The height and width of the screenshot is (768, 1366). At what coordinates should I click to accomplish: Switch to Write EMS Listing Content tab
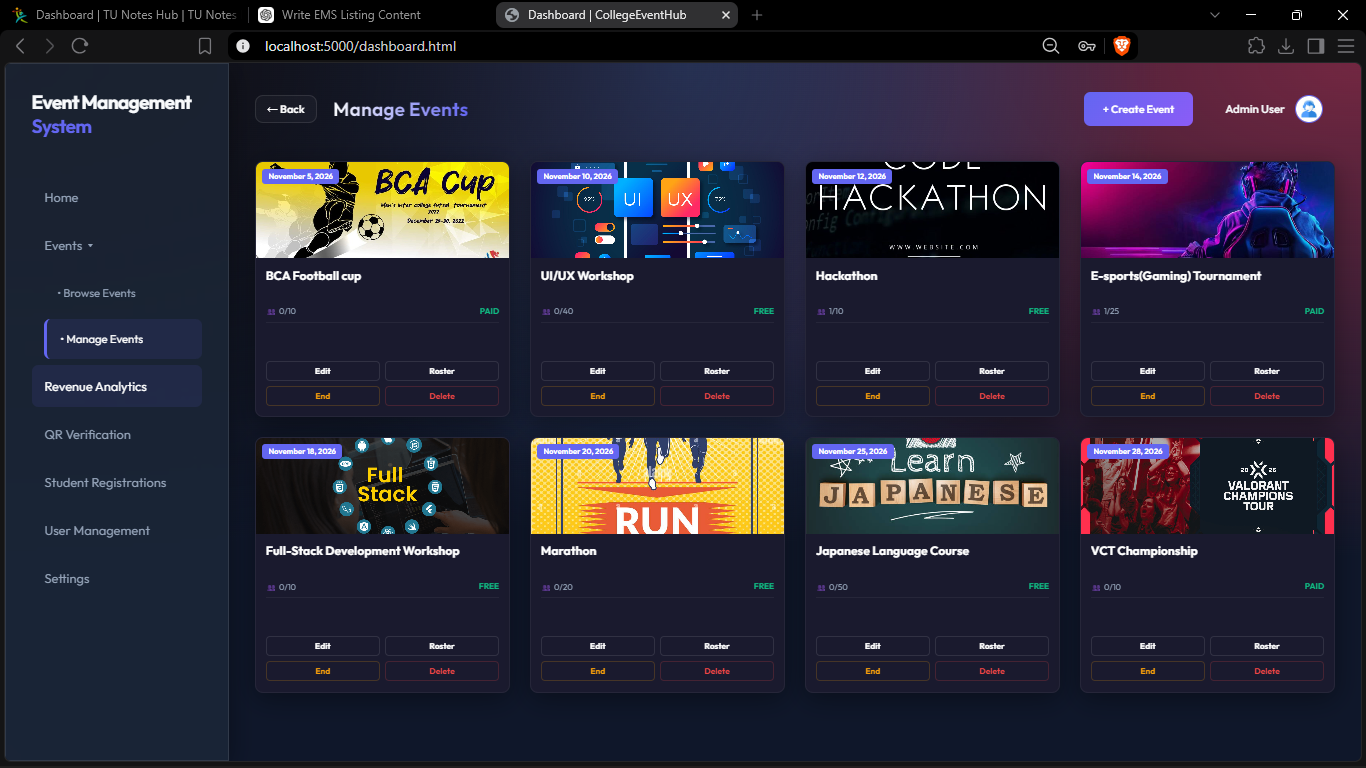coord(367,15)
